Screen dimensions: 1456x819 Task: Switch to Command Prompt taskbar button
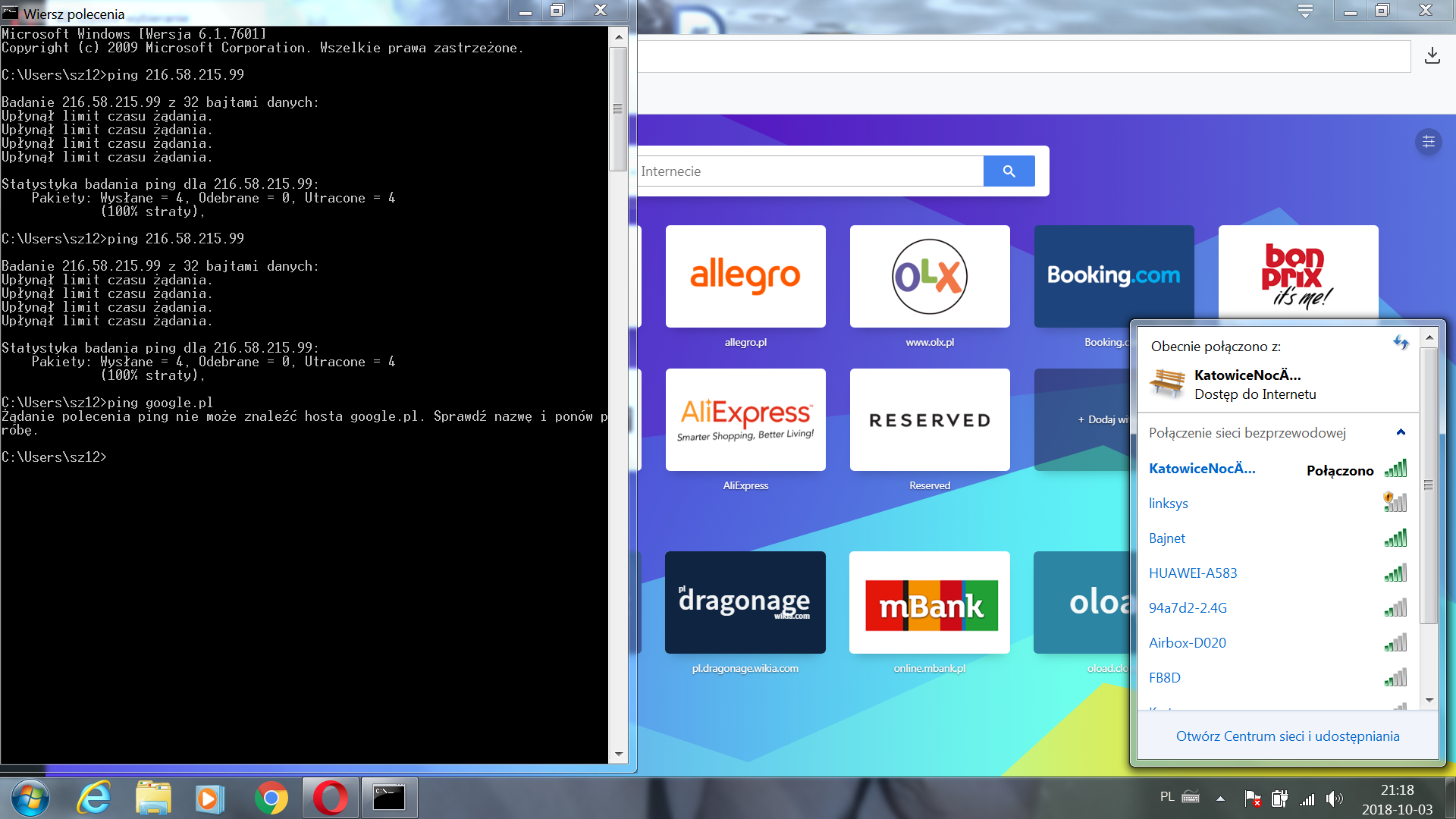pos(389,799)
